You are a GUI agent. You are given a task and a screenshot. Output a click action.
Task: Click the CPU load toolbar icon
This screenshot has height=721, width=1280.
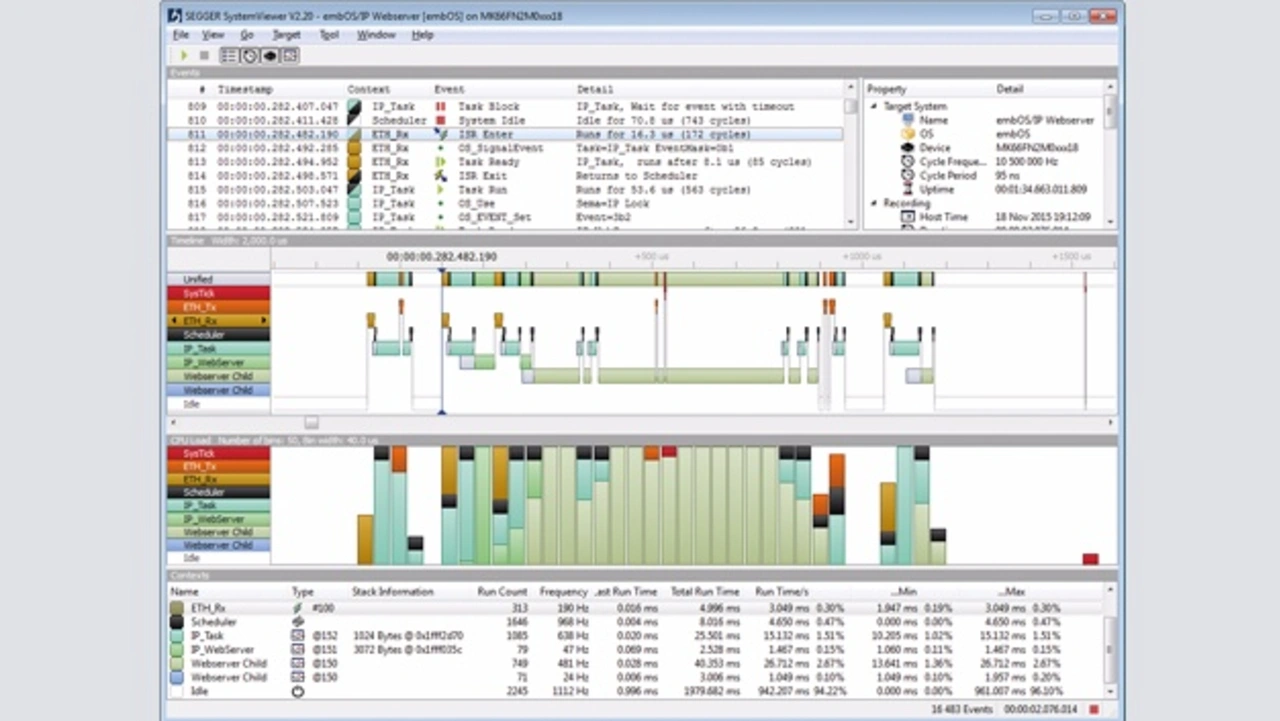(x=269, y=56)
